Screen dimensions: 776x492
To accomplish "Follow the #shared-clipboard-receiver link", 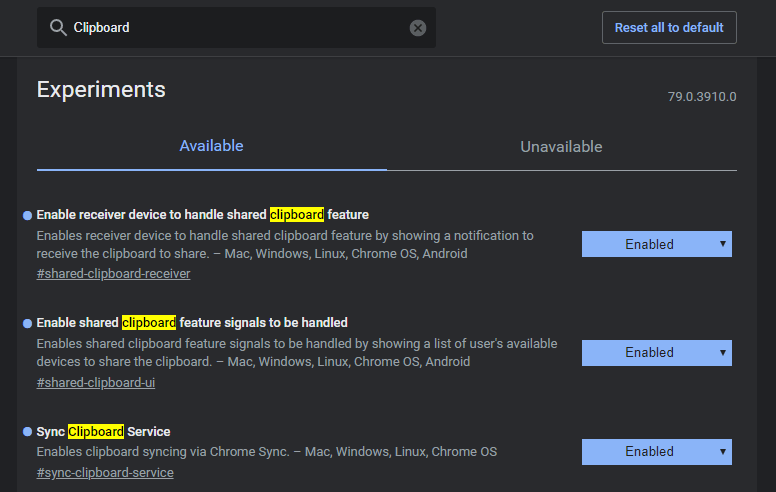I will (x=113, y=273).
